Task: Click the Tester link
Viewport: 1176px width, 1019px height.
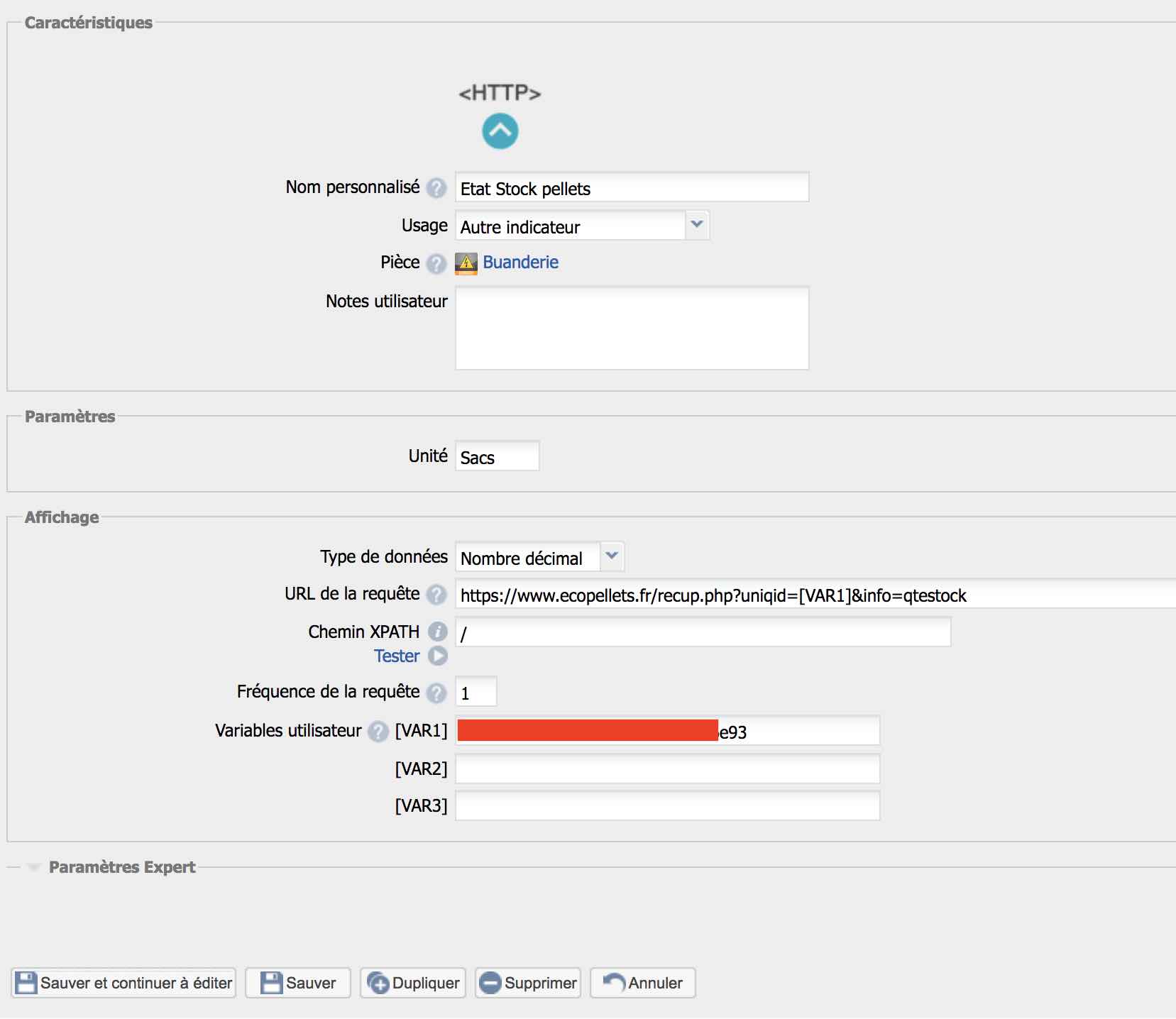Action: (397, 656)
